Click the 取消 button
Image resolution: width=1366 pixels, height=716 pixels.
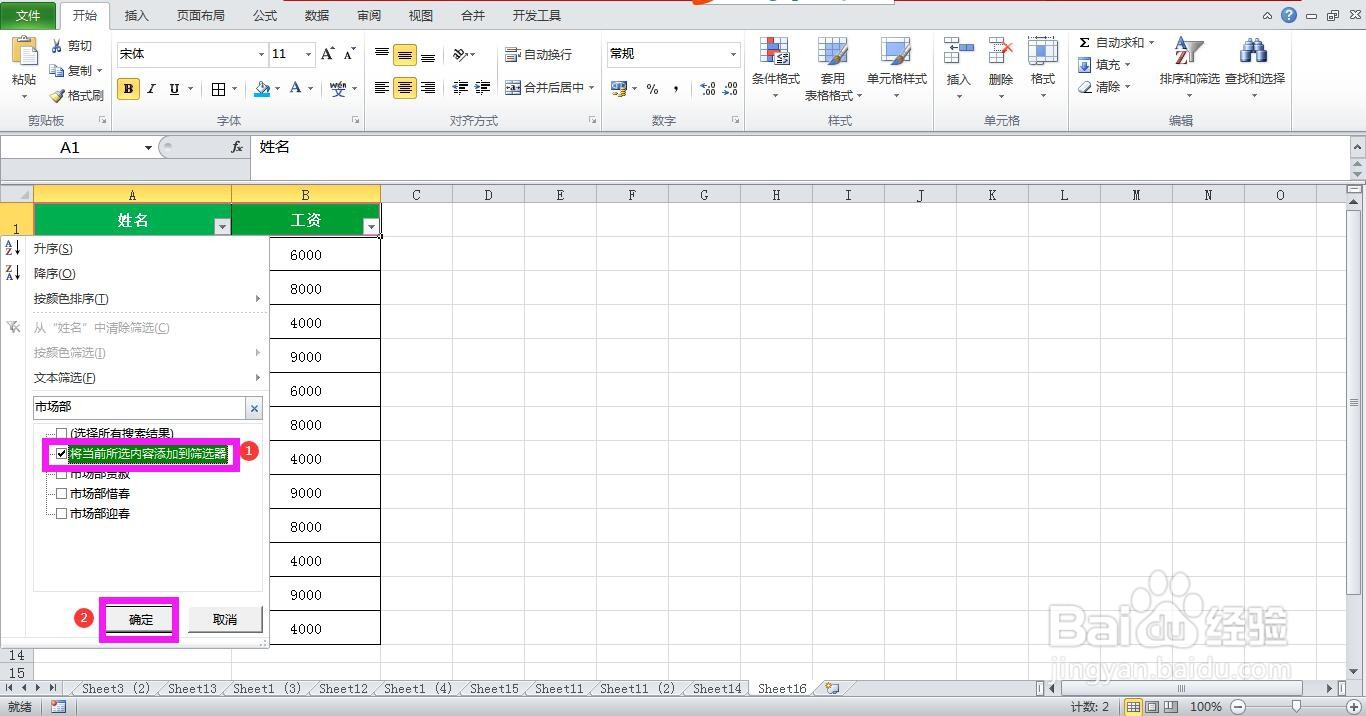click(x=224, y=619)
